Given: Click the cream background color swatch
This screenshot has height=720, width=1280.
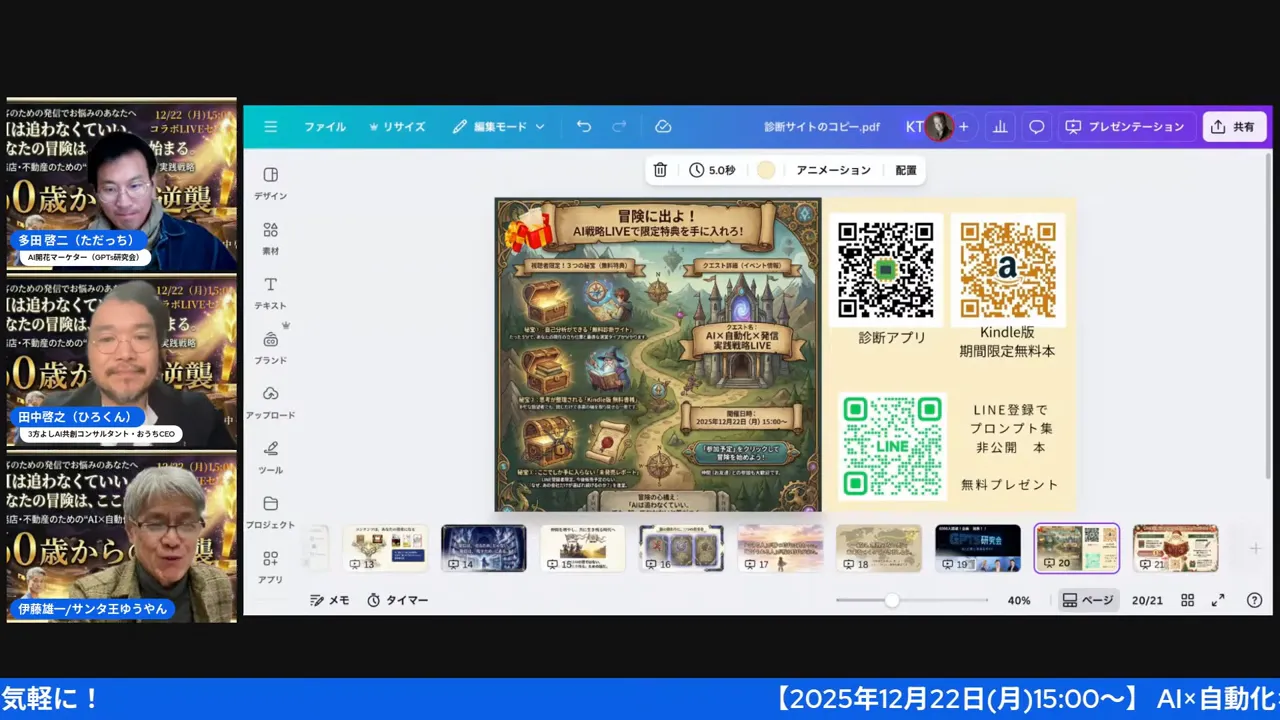Looking at the screenshot, I should [766, 170].
